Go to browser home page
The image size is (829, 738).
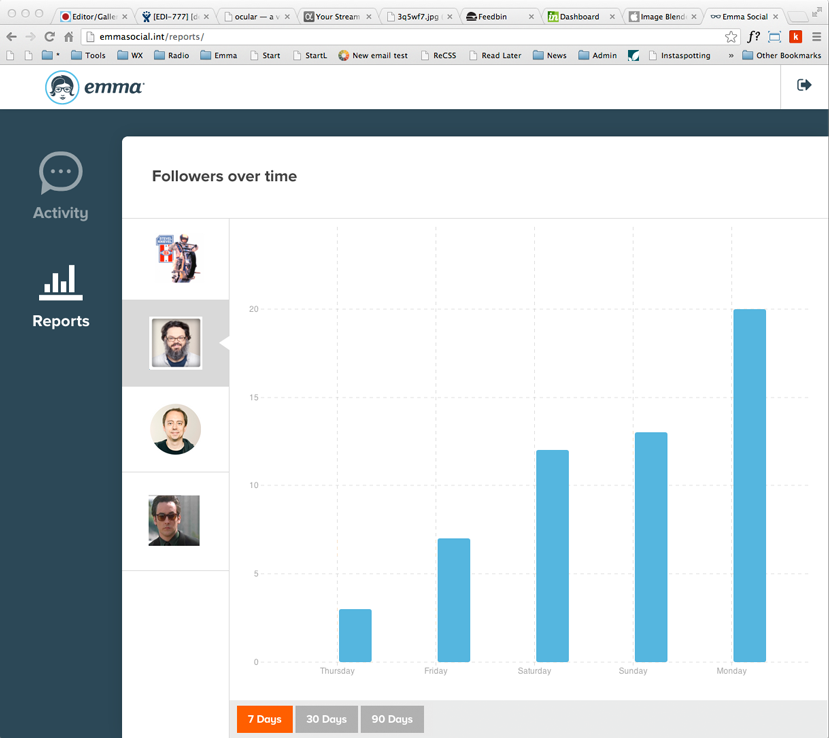(69, 36)
